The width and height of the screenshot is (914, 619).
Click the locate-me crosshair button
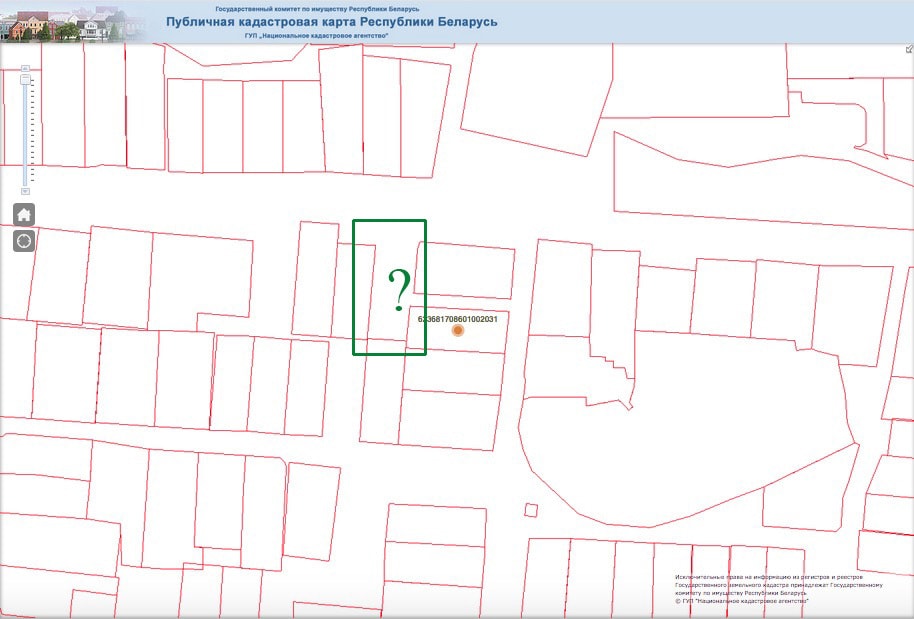point(24,241)
